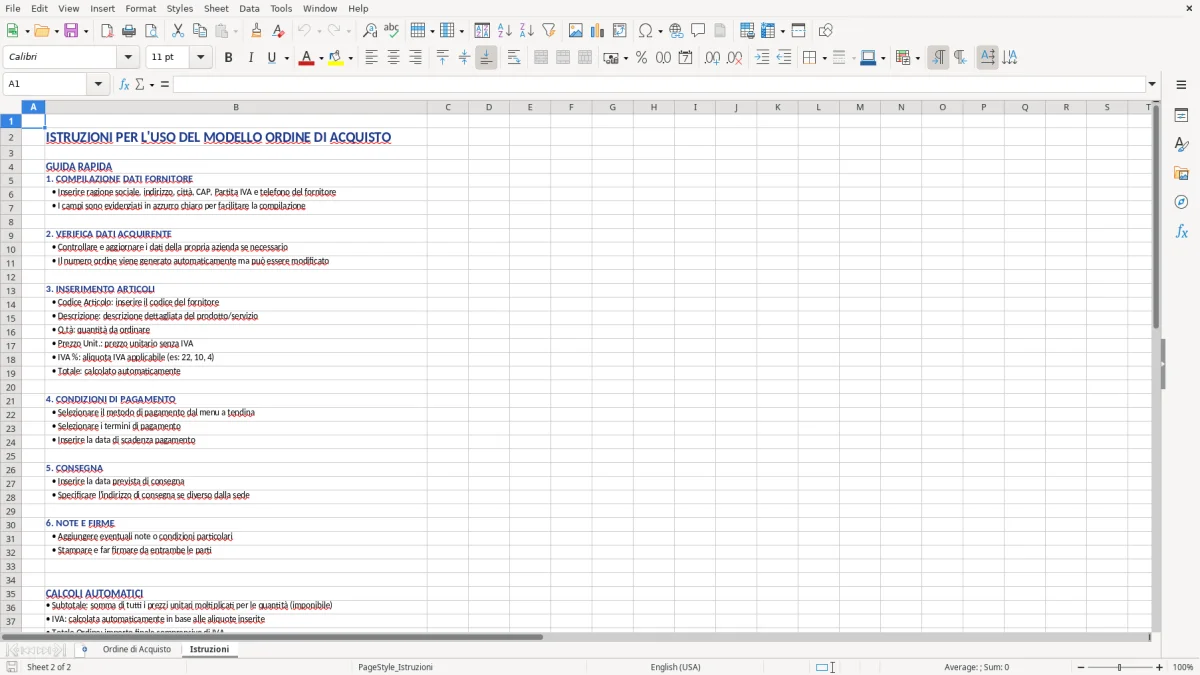Click the Print icon

(x=129, y=31)
